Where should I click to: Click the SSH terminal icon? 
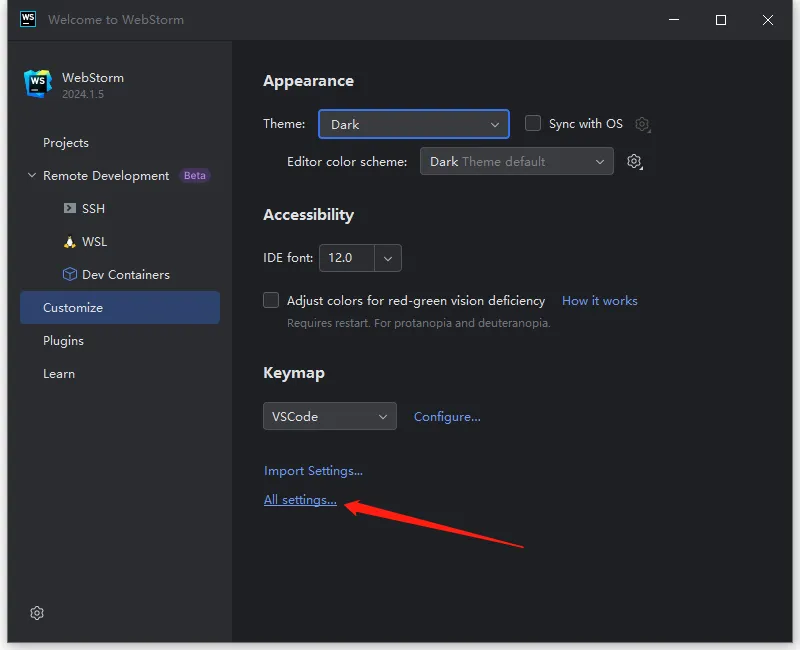click(x=70, y=209)
